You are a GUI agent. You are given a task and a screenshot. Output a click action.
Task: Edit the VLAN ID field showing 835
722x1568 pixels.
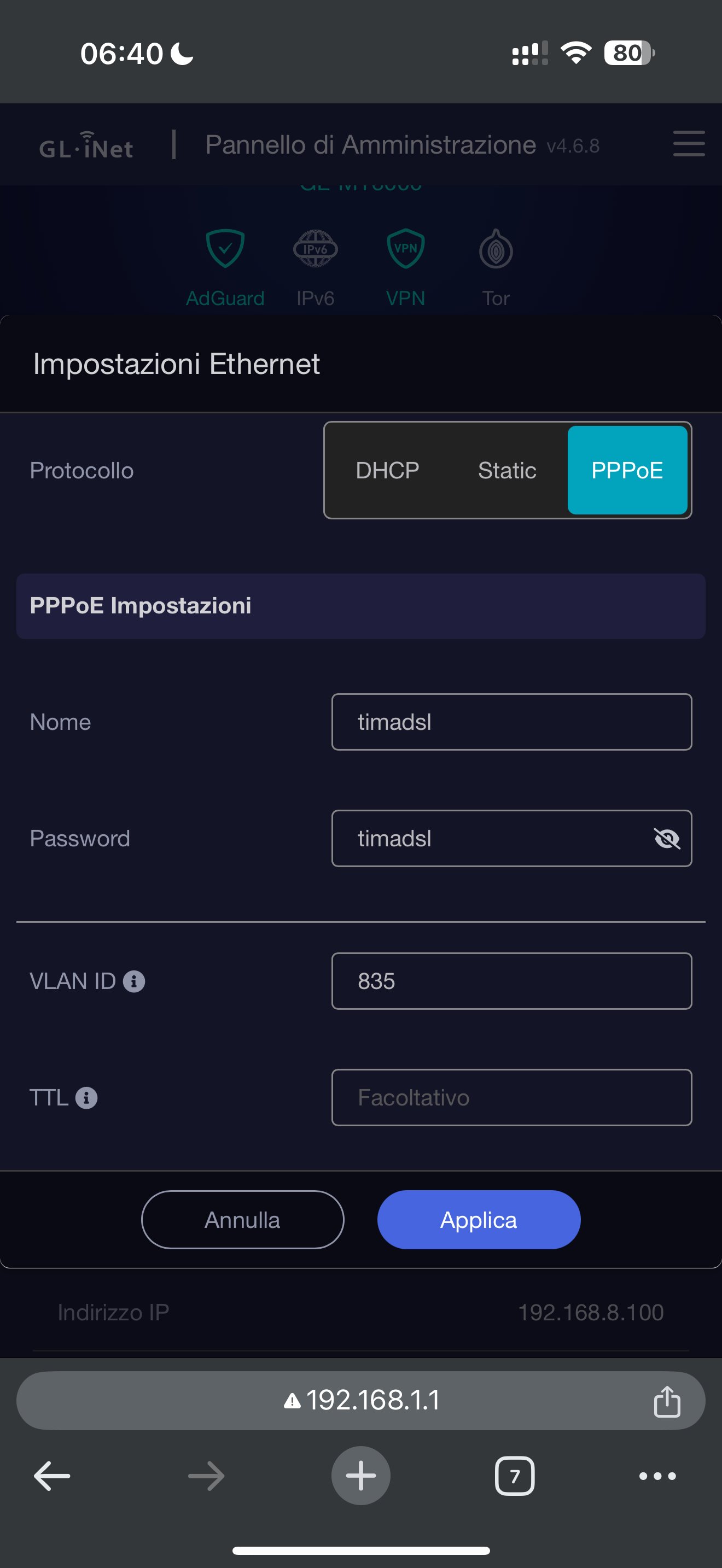(x=511, y=981)
